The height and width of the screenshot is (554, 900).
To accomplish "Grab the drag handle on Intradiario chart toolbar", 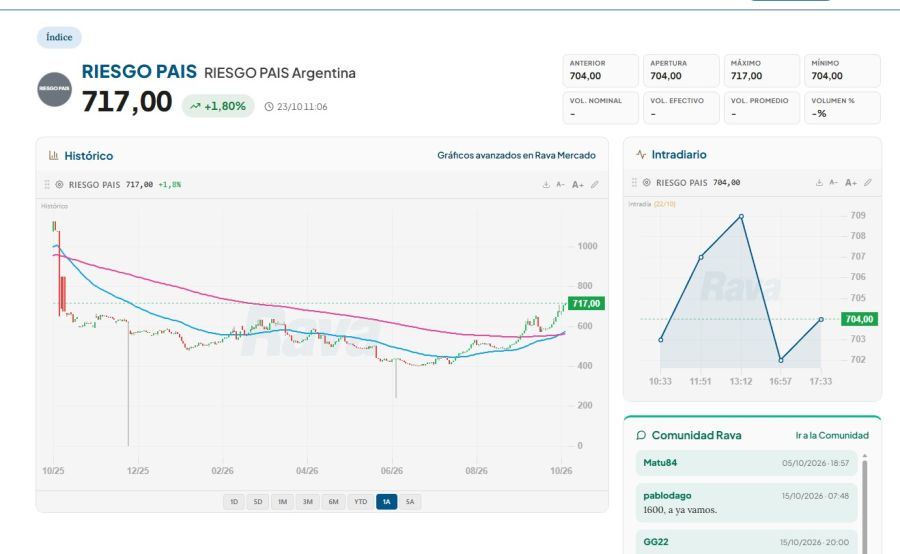I will click(634, 182).
